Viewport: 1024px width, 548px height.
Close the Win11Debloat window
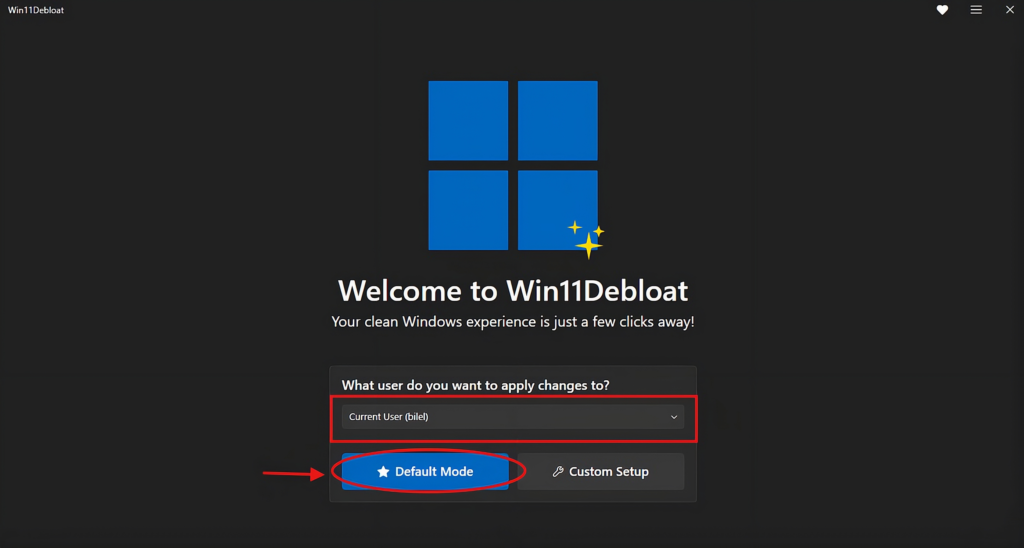pyautogui.click(x=1010, y=10)
